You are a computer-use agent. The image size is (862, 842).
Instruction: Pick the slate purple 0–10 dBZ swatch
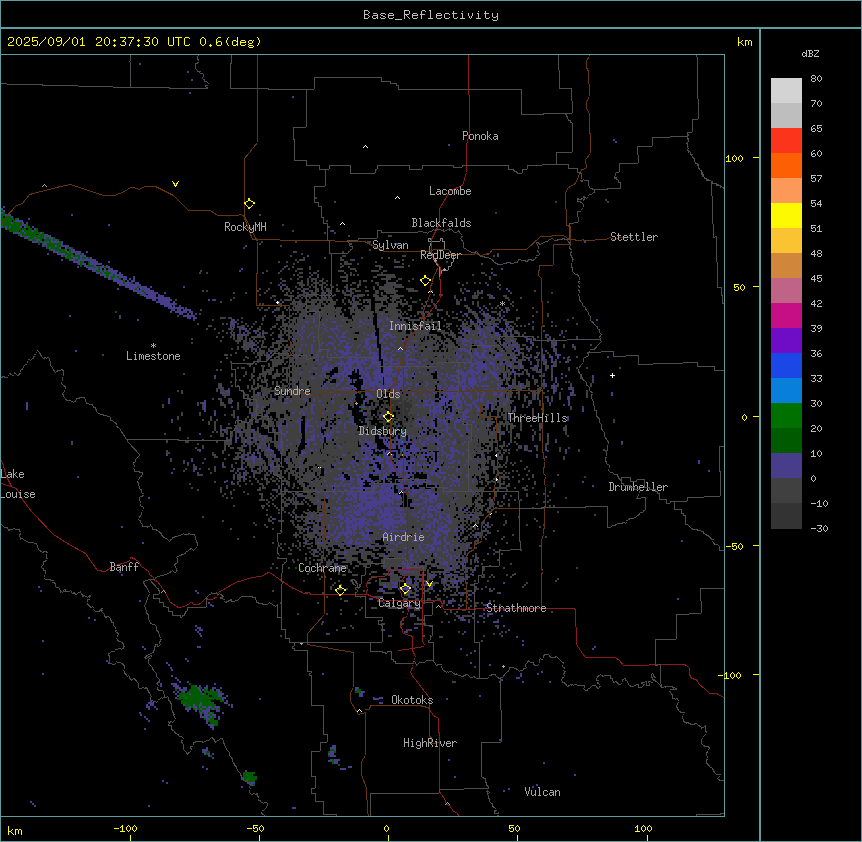coord(786,466)
